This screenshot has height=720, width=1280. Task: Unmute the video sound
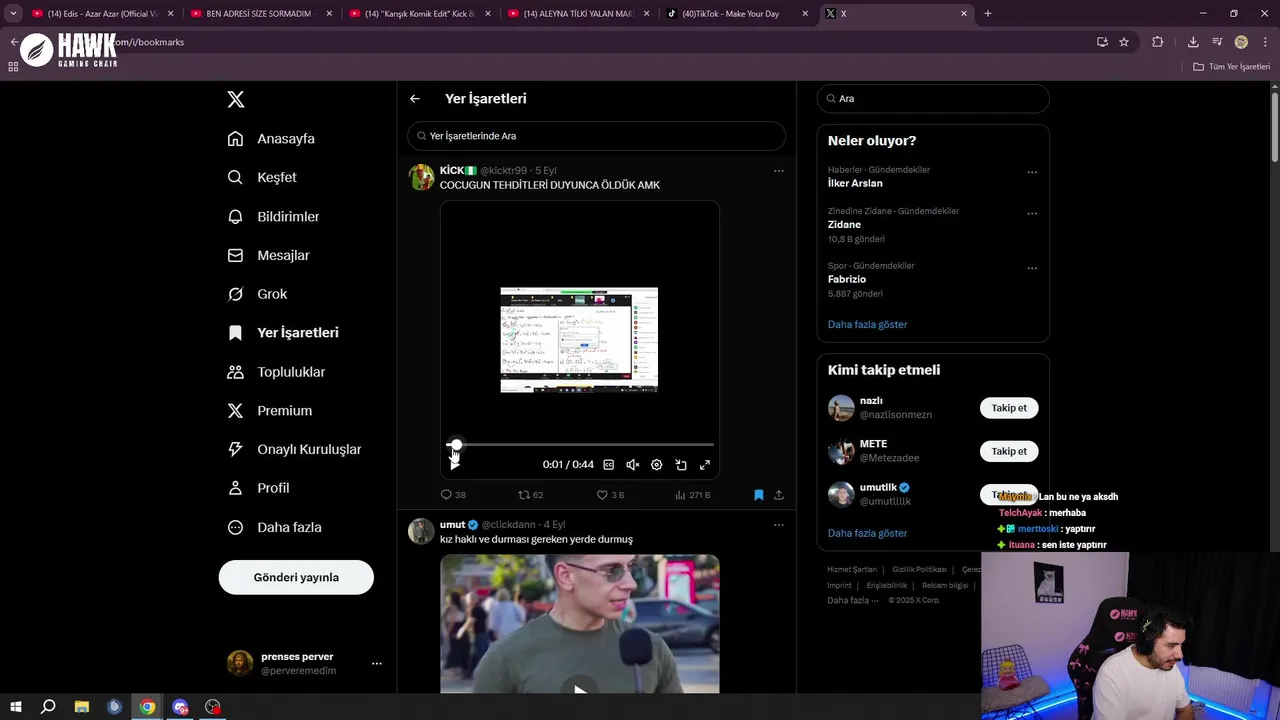pos(632,465)
